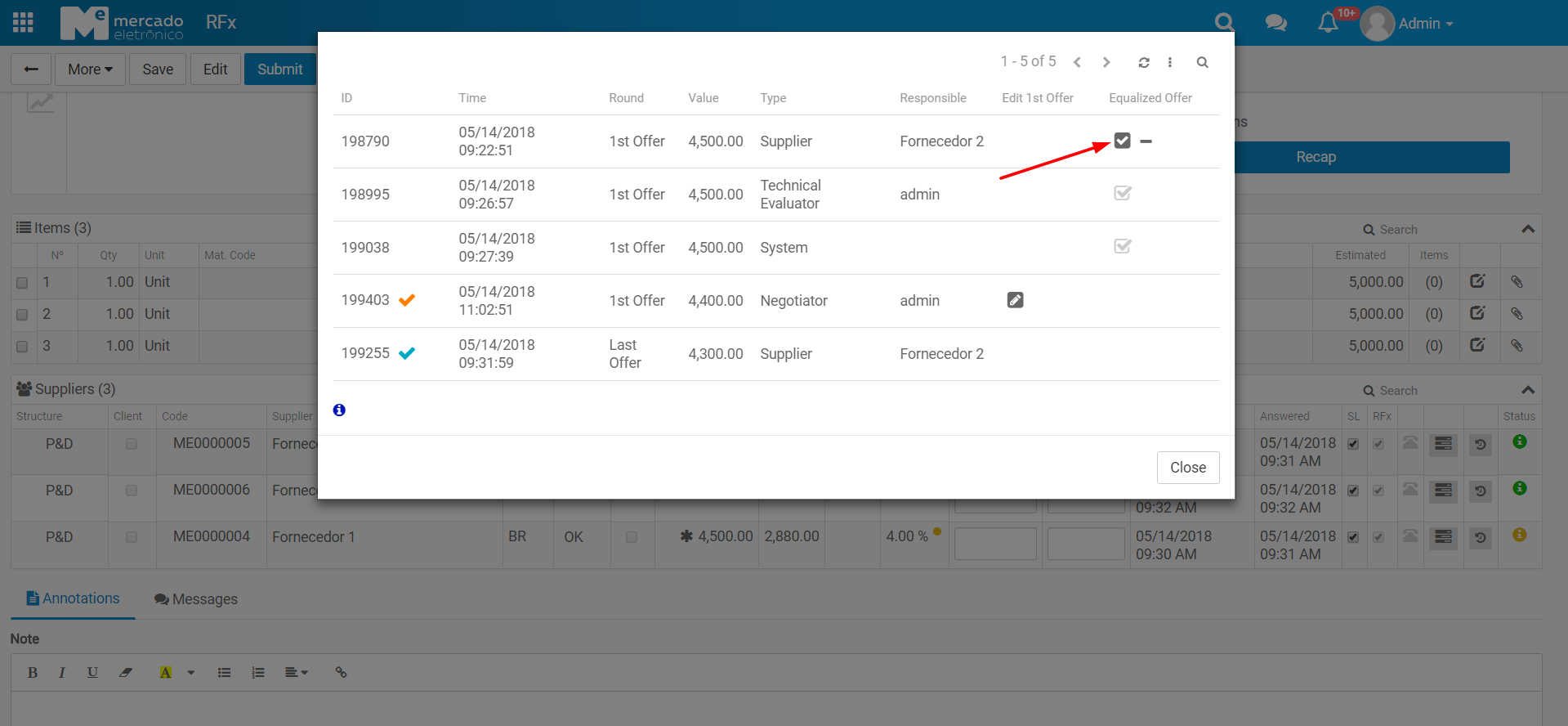Open the chat messages icon in header

click(1275, 23)
